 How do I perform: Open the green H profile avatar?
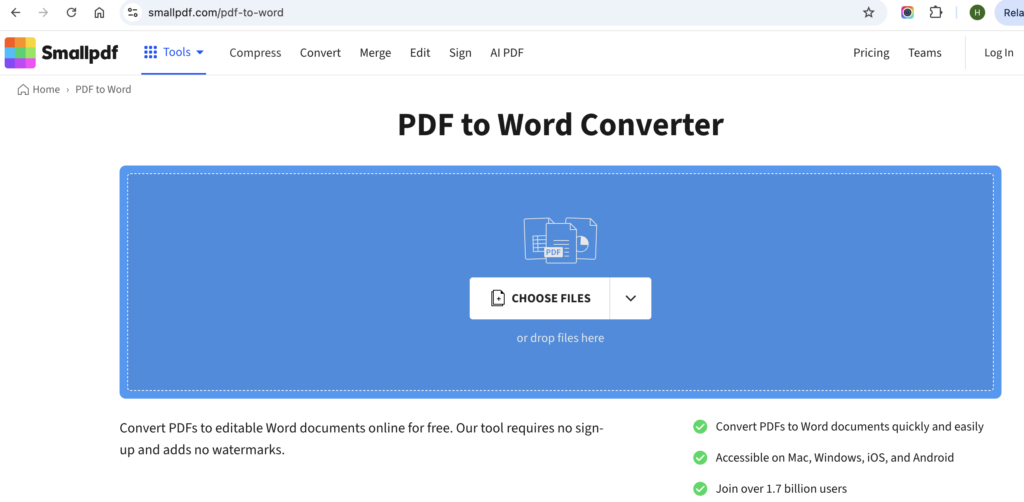[977, 12]
